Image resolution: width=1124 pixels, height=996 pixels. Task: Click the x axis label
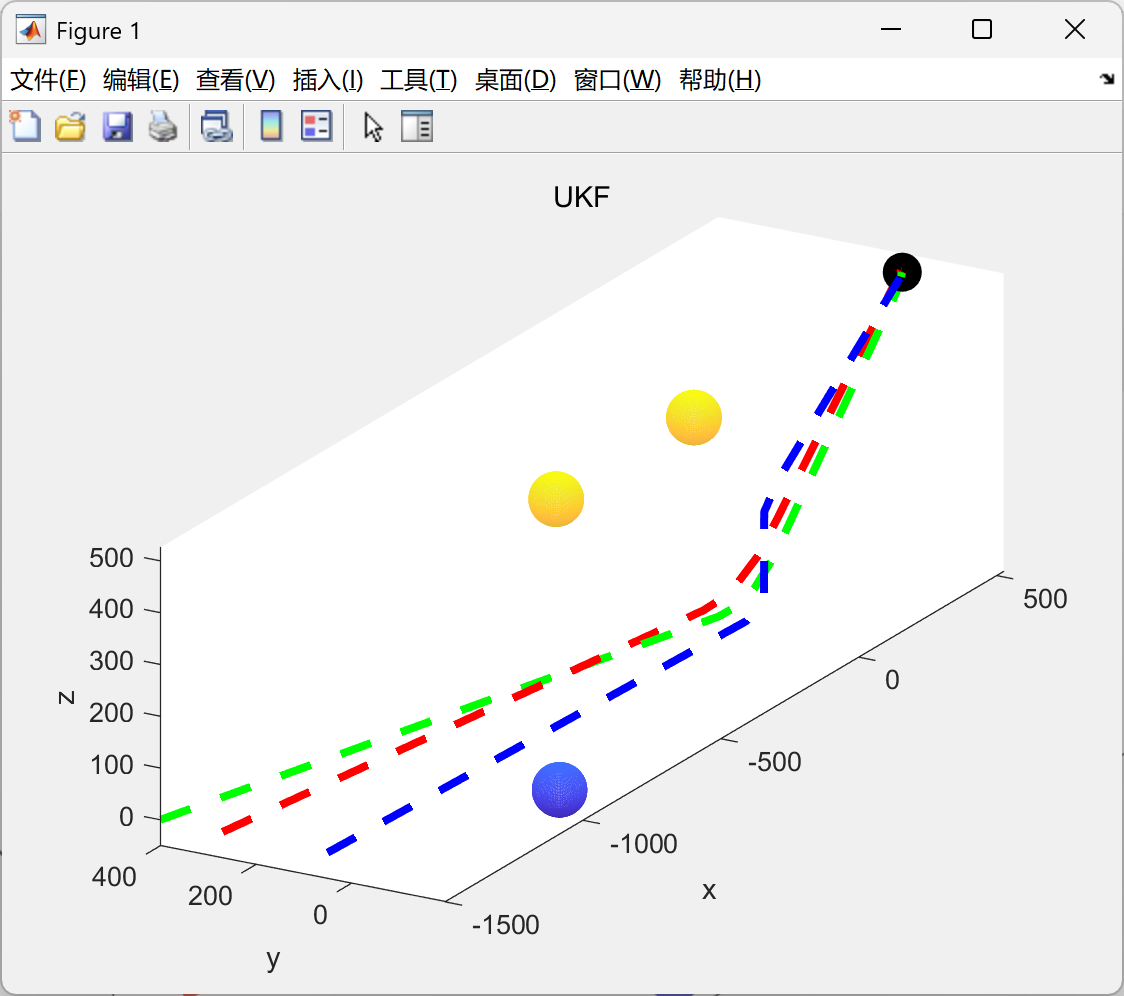(709, 891)
